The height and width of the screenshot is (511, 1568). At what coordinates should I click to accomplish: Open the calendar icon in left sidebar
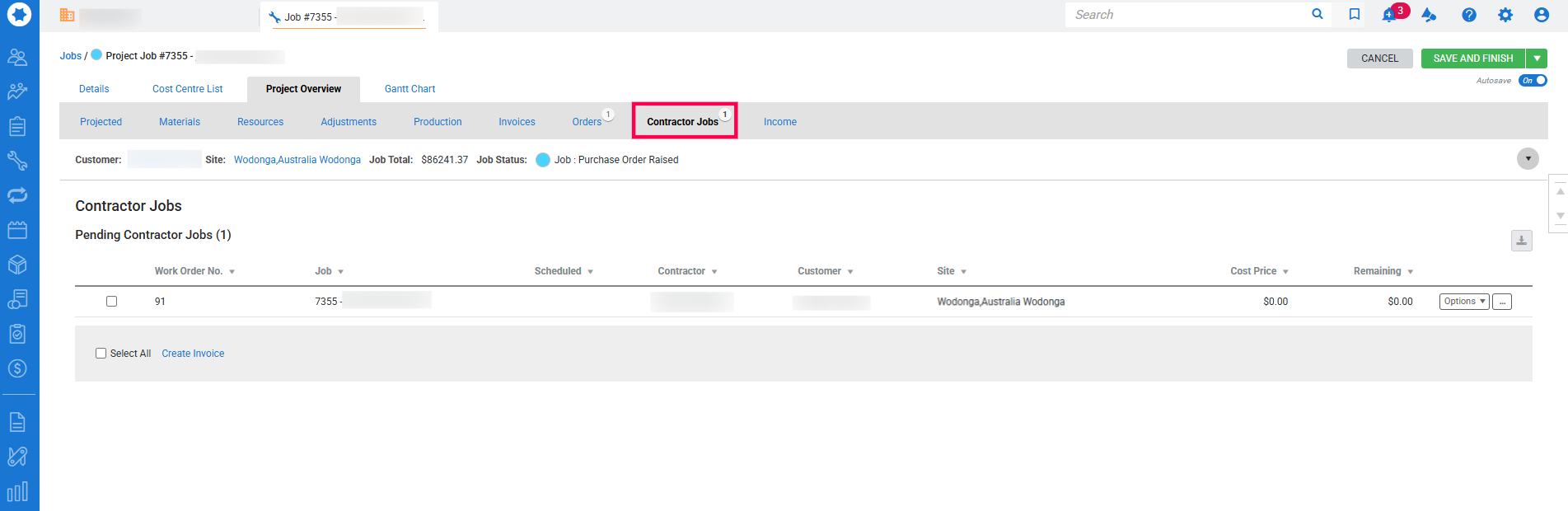click(17, 230)
